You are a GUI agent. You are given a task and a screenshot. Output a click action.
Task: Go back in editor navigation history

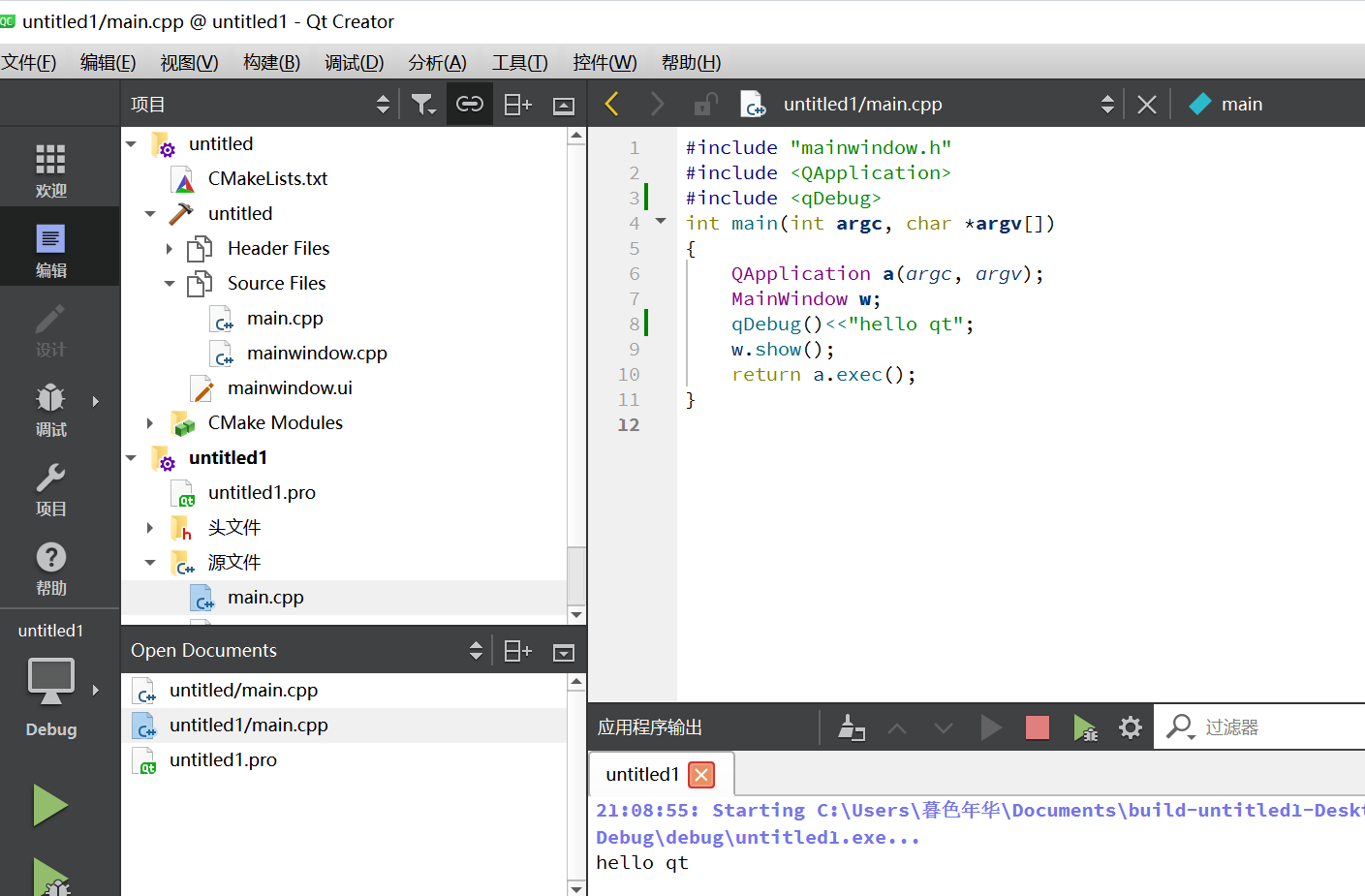611,104
